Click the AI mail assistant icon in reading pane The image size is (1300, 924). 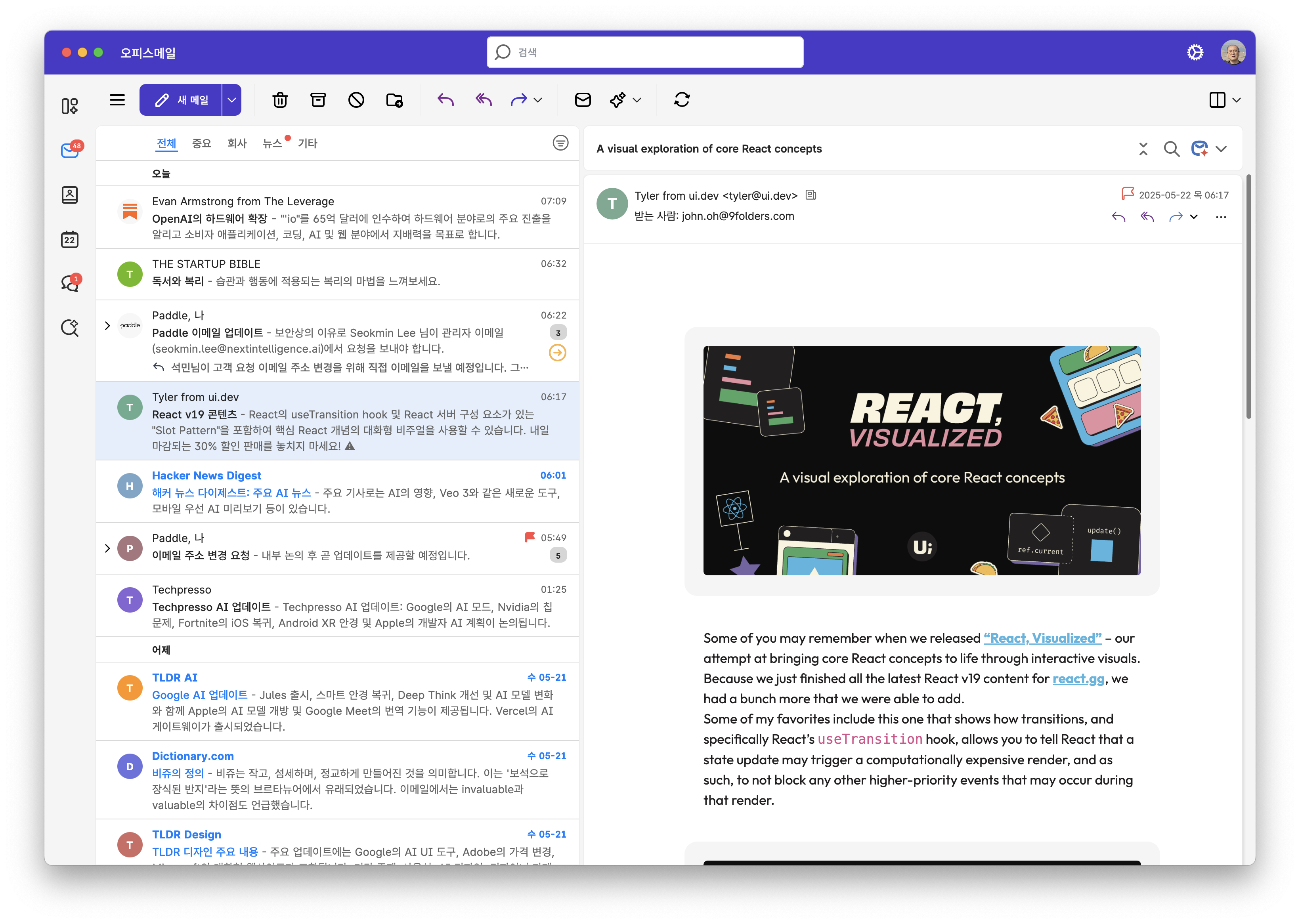pyautogui.click(x=1200, y=149)
